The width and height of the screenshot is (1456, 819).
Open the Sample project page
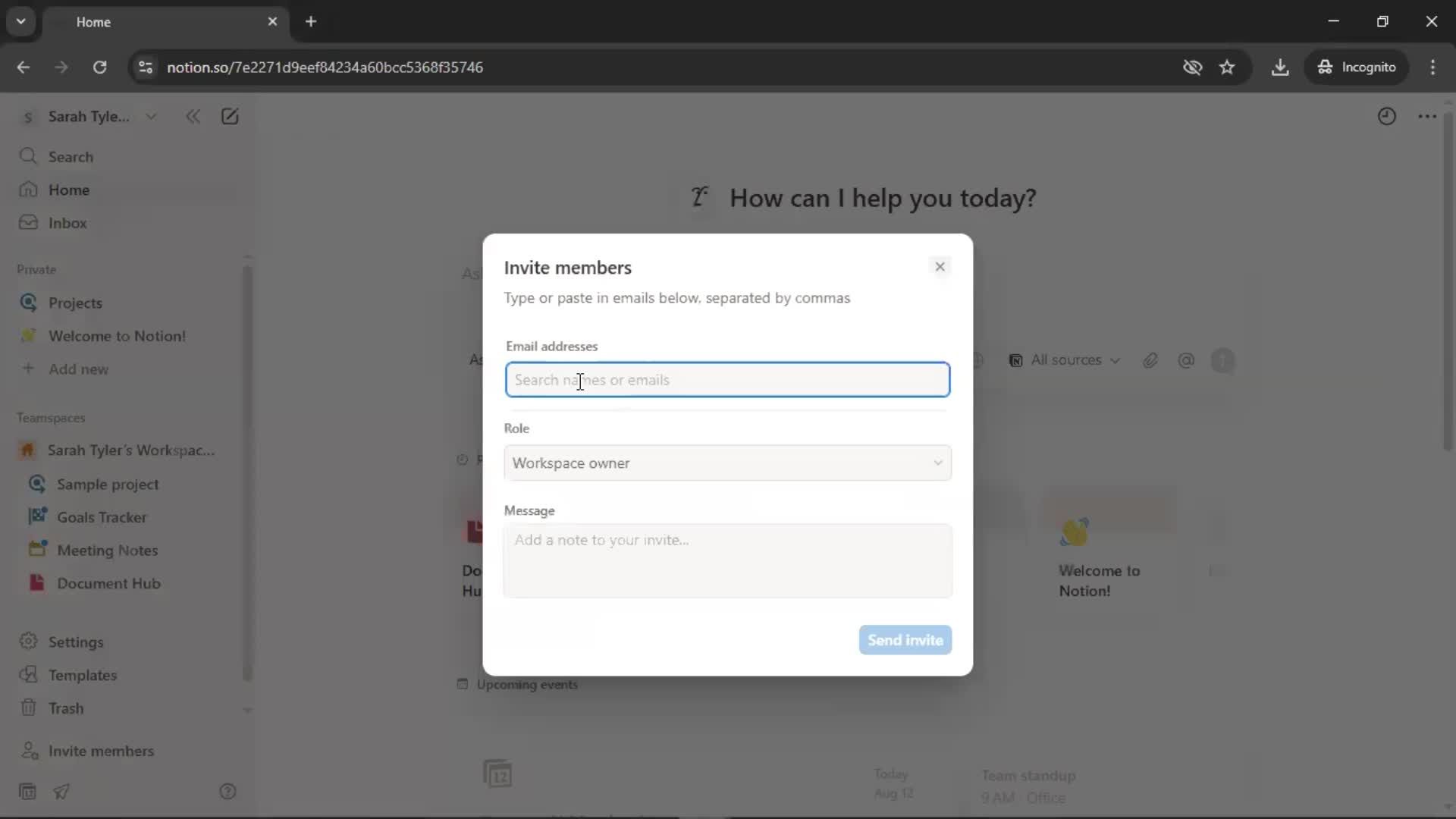click(108, 484)
